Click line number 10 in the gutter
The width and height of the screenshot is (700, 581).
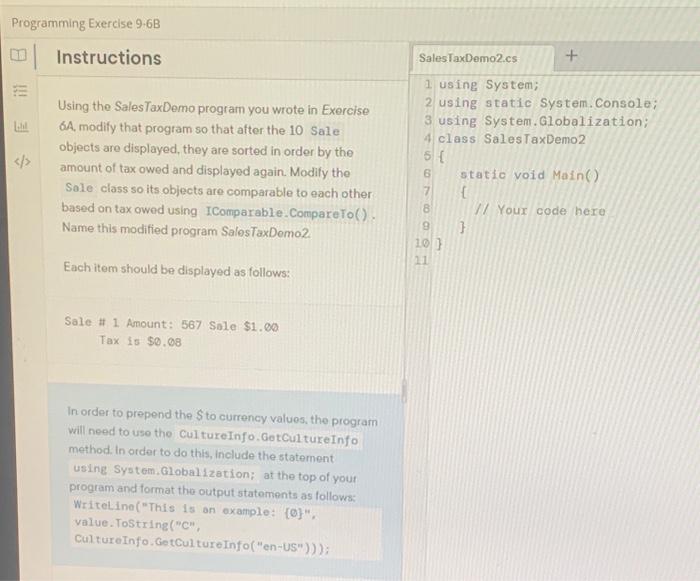(x=422, y=243)
